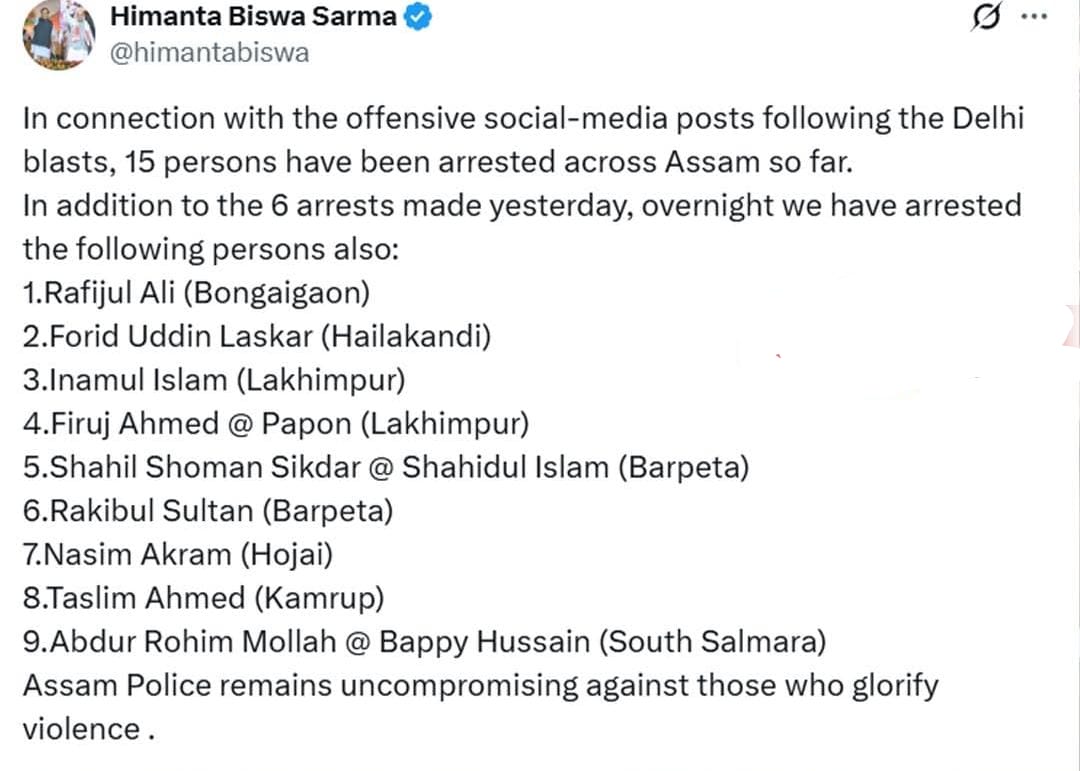Click the Shahil Shoman Sikdar entry

[385, 467]
